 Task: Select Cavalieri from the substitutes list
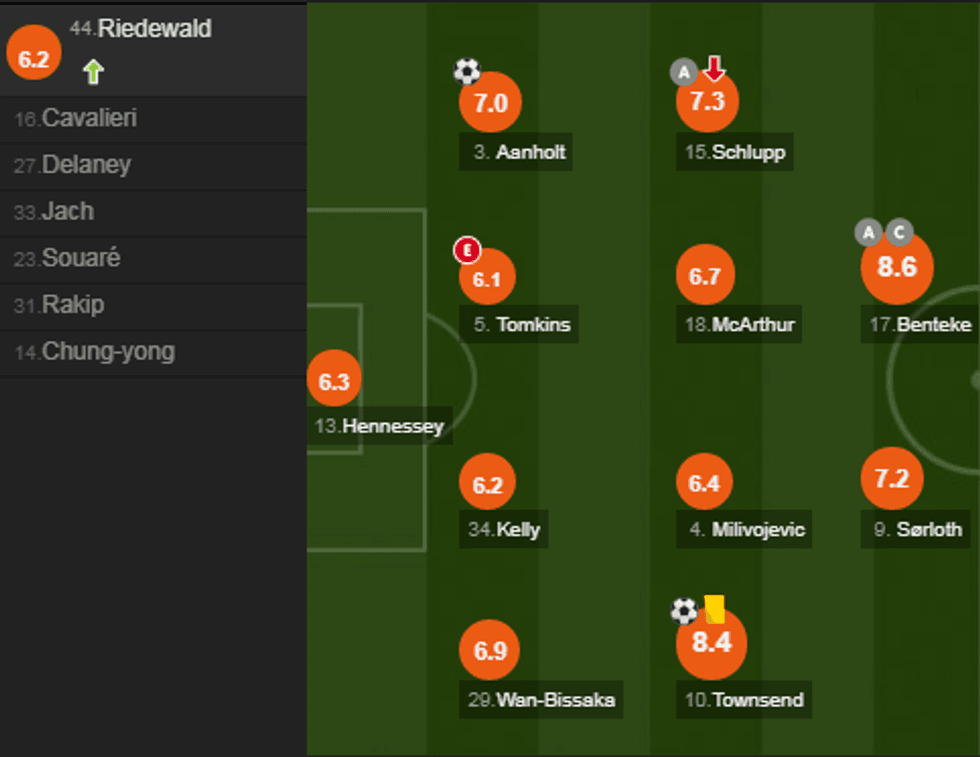[90, 118]
